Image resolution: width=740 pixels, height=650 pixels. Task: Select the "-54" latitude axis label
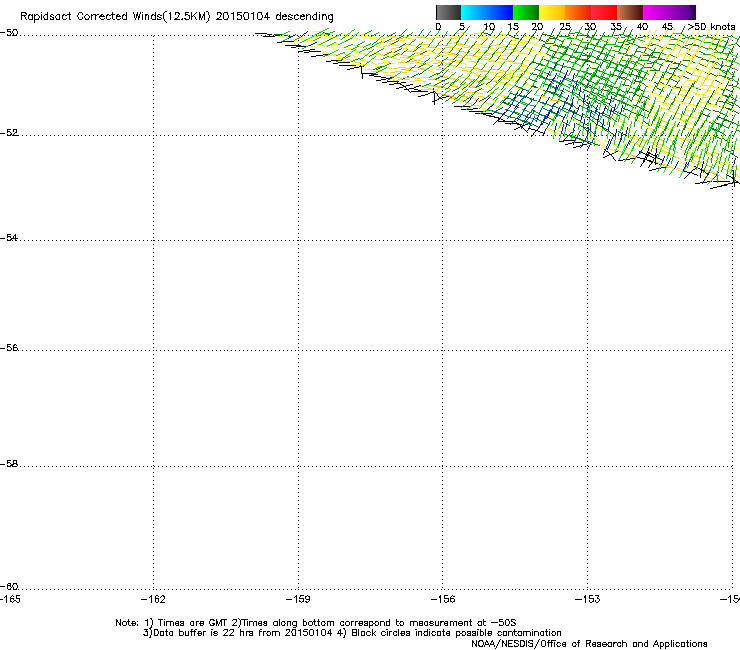(x=9, y=238)
